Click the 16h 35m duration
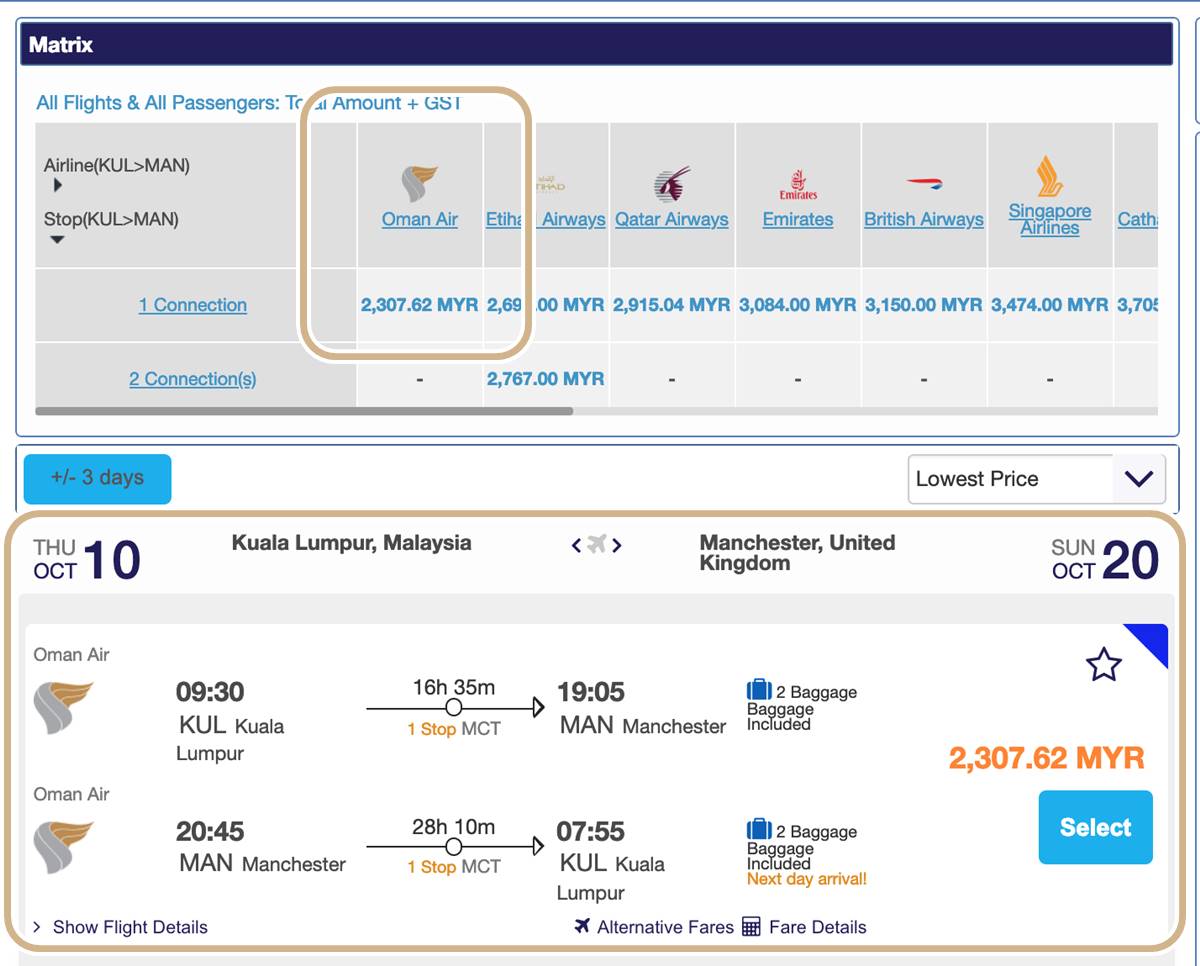This screenshot has width=1200, height=966. 454,687
